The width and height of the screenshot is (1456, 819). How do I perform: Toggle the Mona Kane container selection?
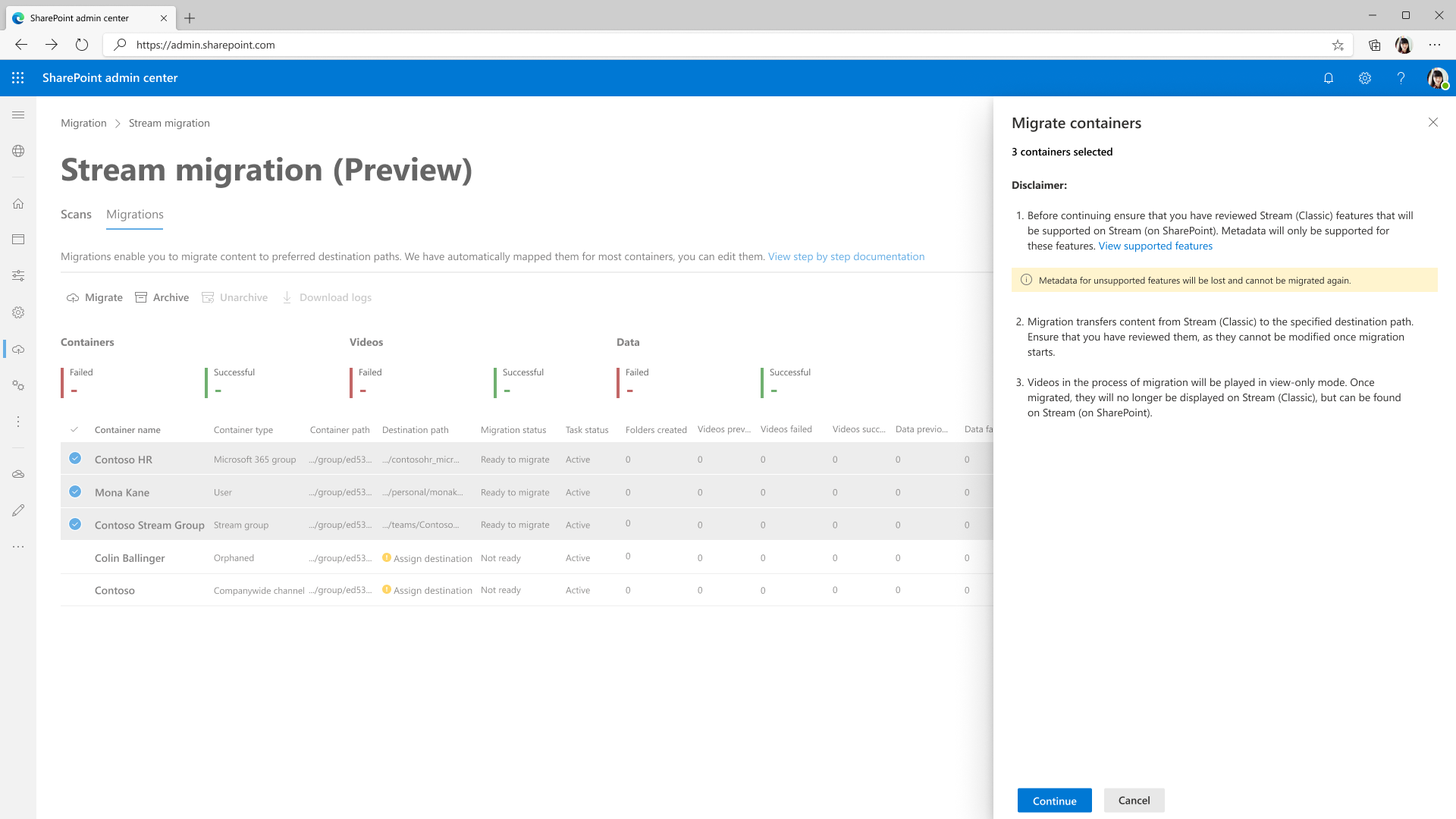point(75,491)
